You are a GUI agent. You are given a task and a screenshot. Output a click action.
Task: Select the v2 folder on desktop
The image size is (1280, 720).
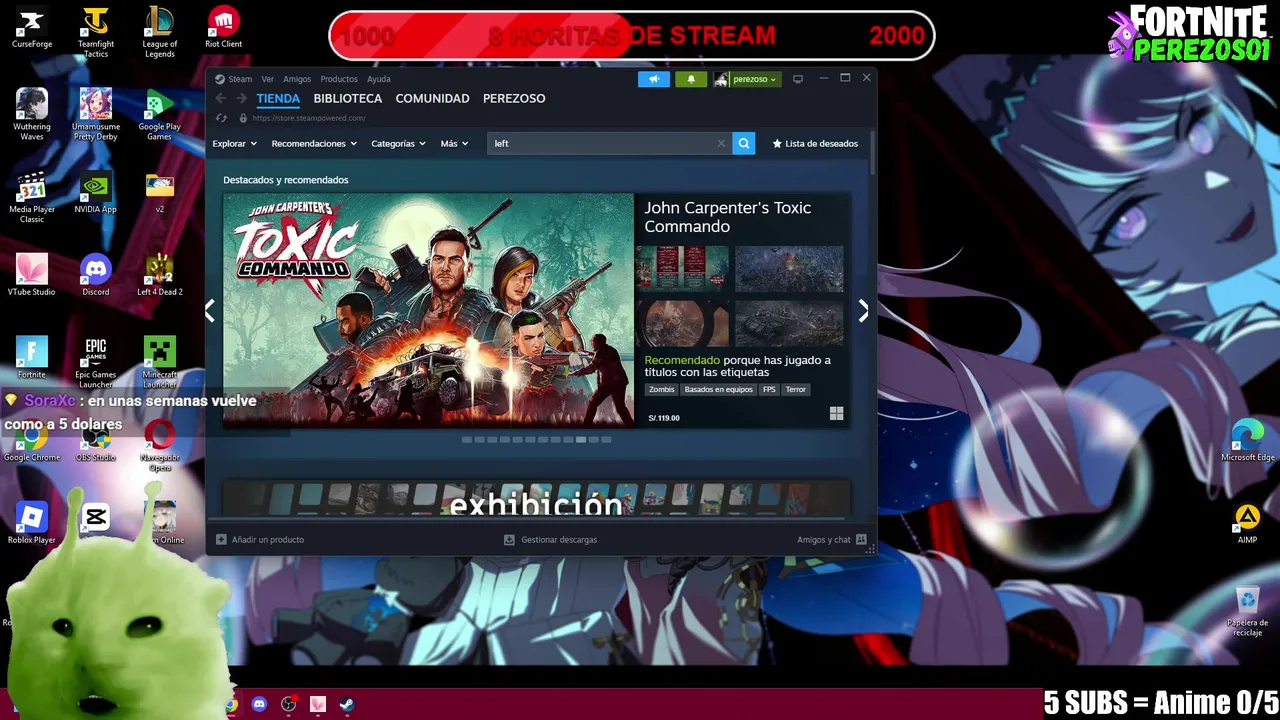[x=160, y=193]
